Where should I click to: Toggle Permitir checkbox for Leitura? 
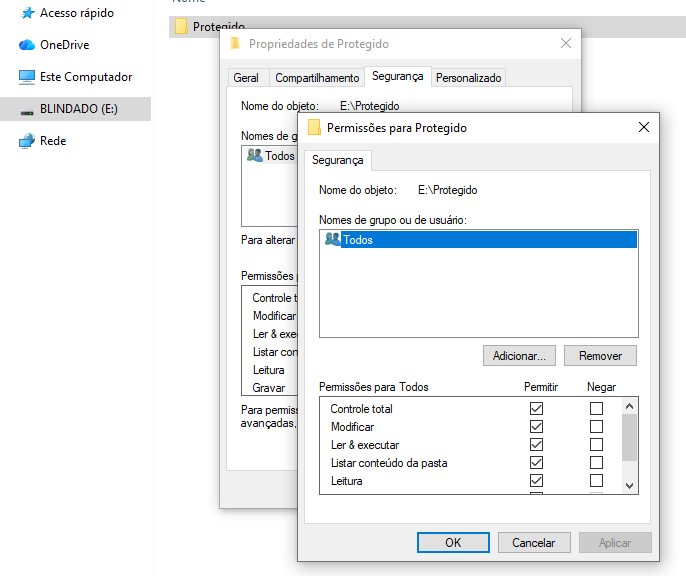coord(537,481)
